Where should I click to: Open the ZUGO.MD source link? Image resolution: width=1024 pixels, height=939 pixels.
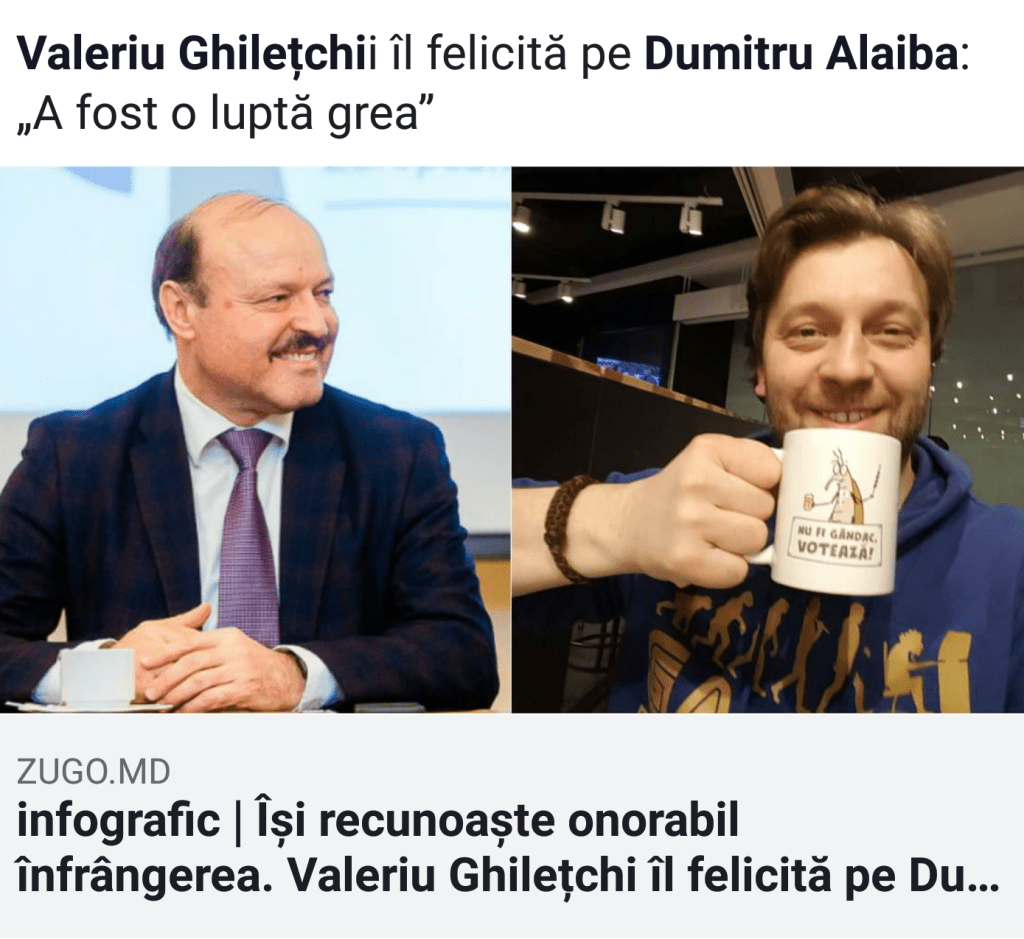(93, 771)
